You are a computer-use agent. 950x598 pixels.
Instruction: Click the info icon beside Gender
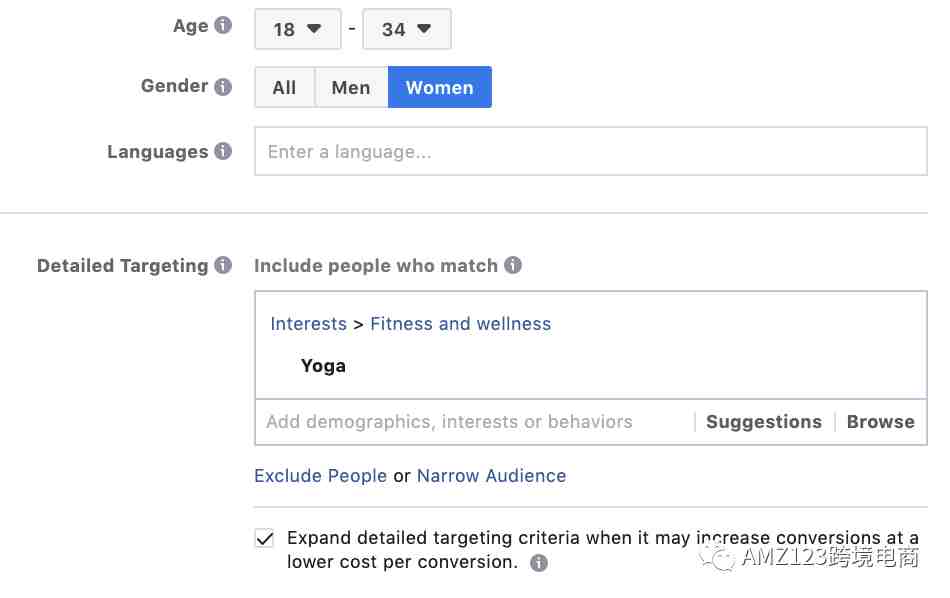pyautogui.click(x=223, y=86)
